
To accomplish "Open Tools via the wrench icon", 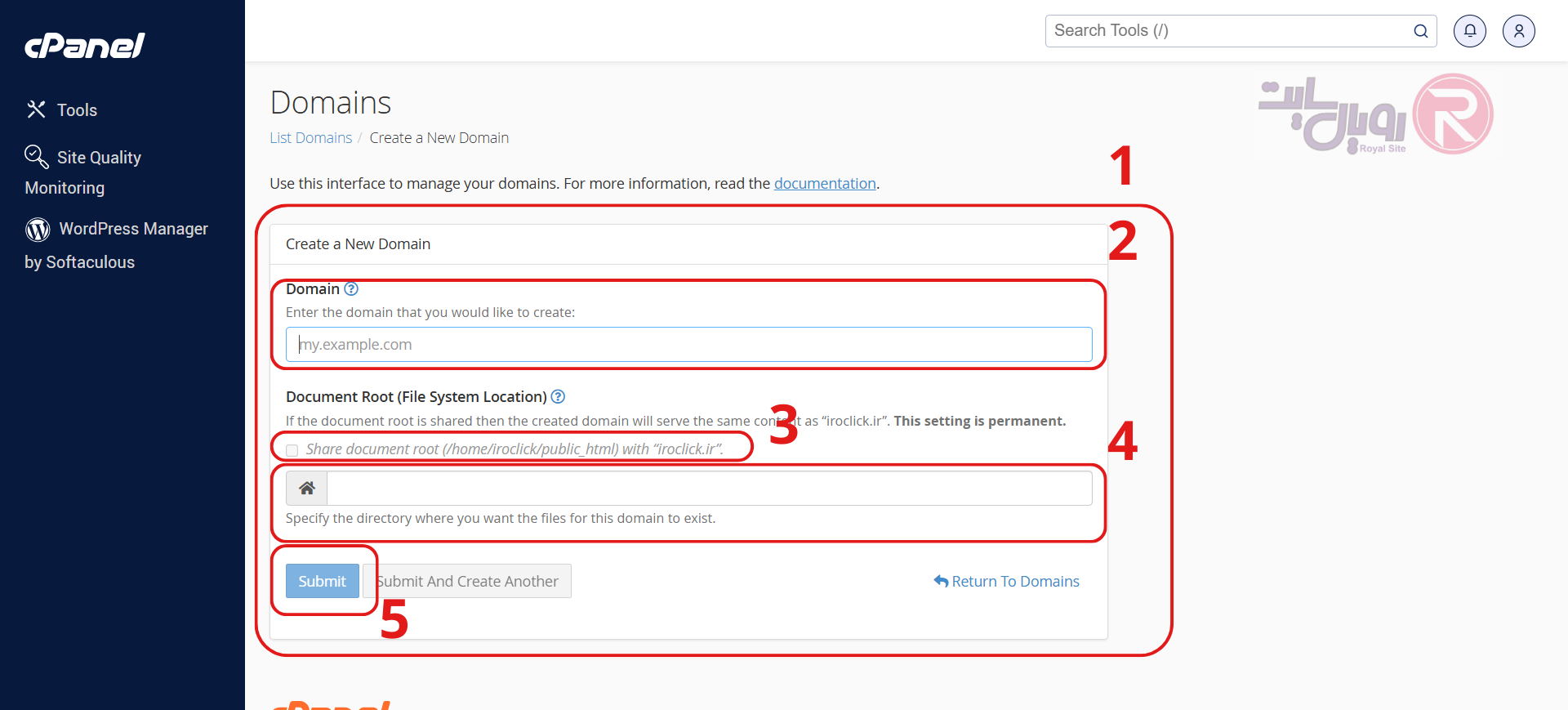I will pos(36,109).
